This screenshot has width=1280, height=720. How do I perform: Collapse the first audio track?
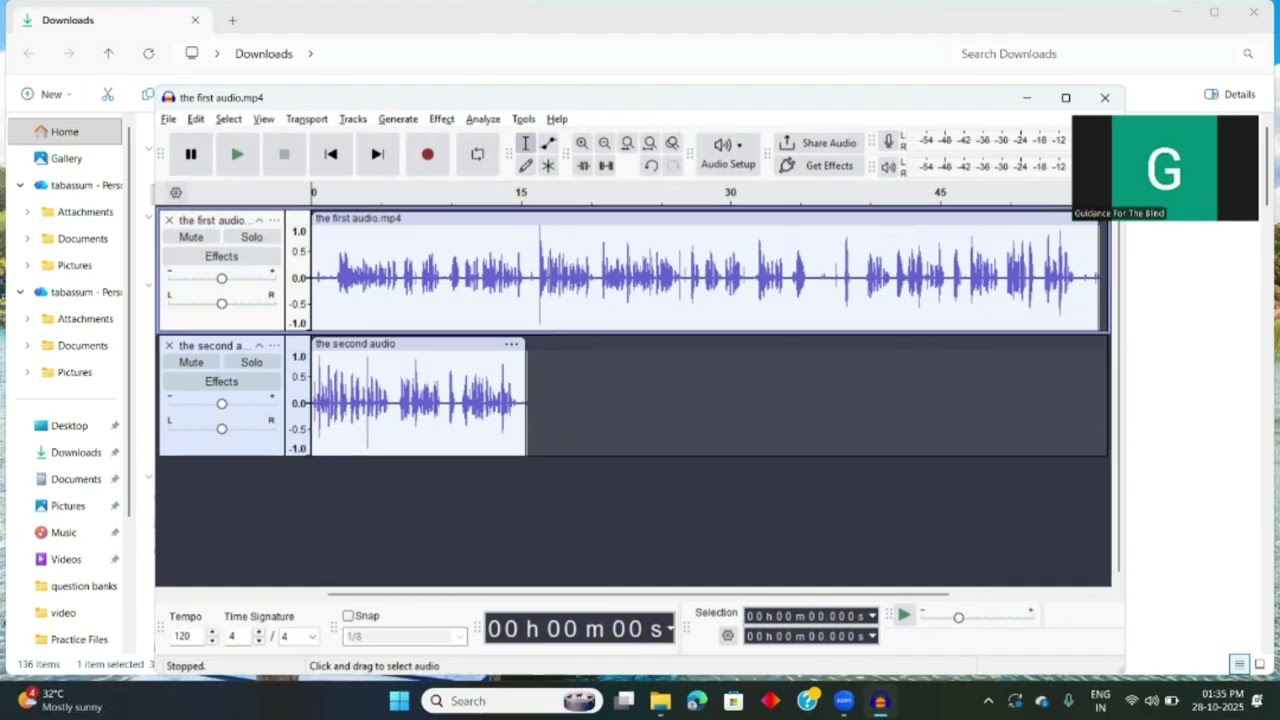[x=259, y=220]
